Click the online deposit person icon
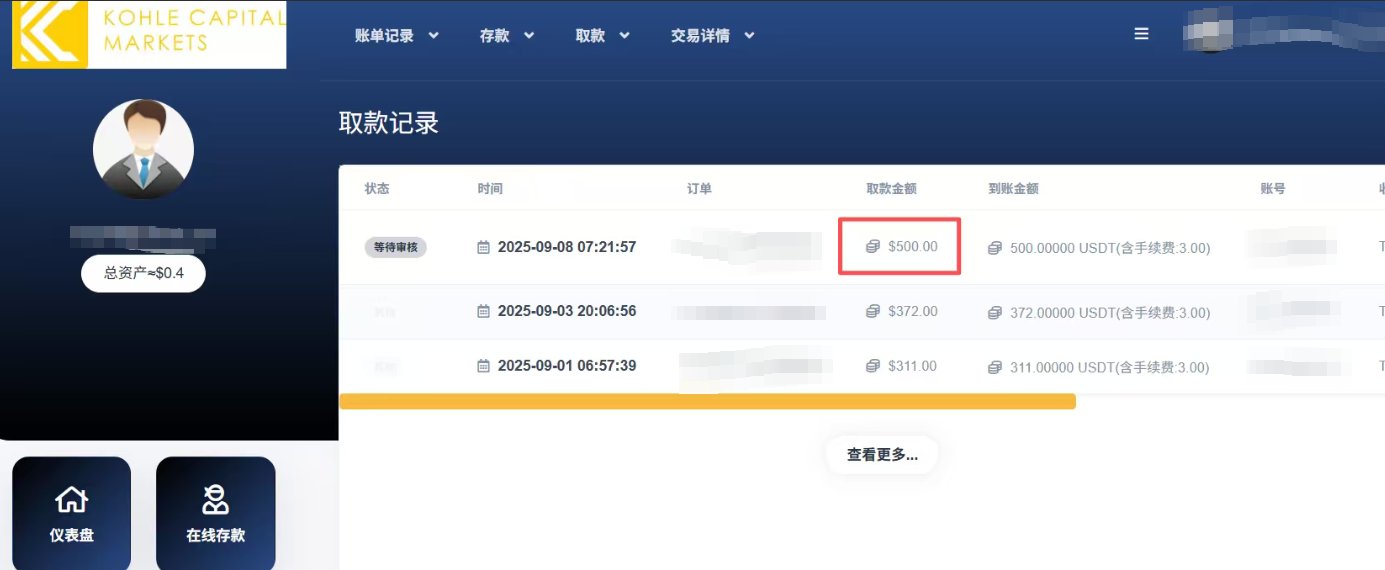Image resolution: width=1385 pixels, height=570 pixels. (215, 498)
